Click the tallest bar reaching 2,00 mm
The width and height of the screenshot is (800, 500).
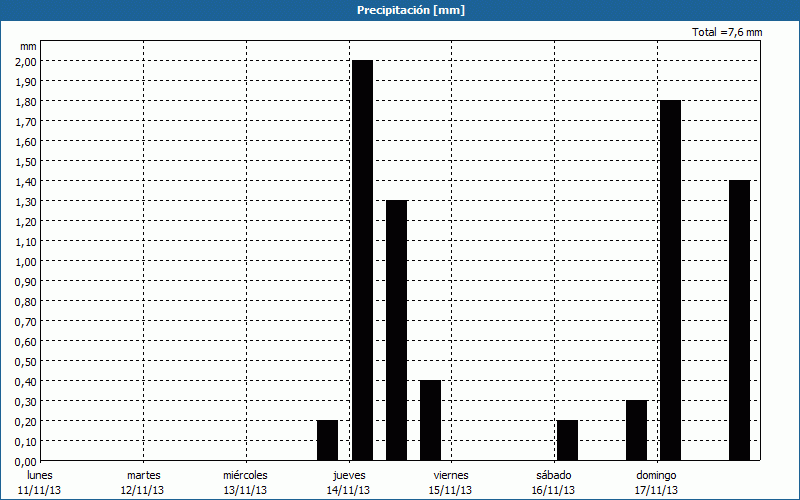(362, 260)
